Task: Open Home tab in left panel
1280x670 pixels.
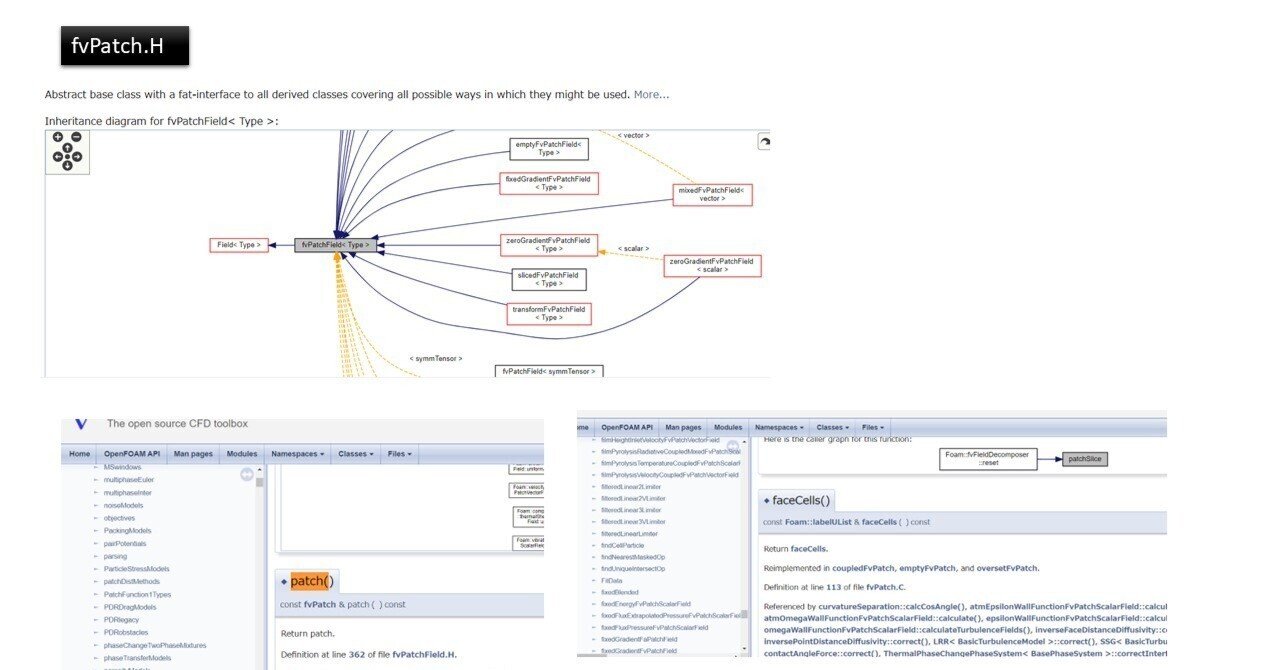Action: coord(79,454)
